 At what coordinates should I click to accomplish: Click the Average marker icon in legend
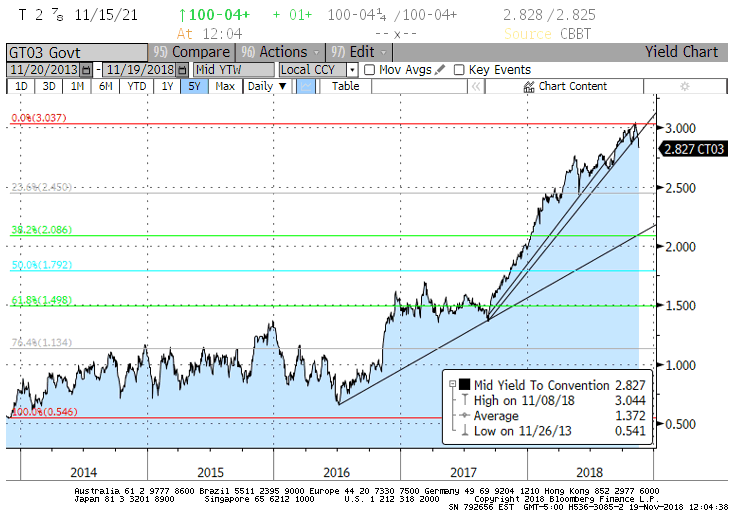coord(465,415)
